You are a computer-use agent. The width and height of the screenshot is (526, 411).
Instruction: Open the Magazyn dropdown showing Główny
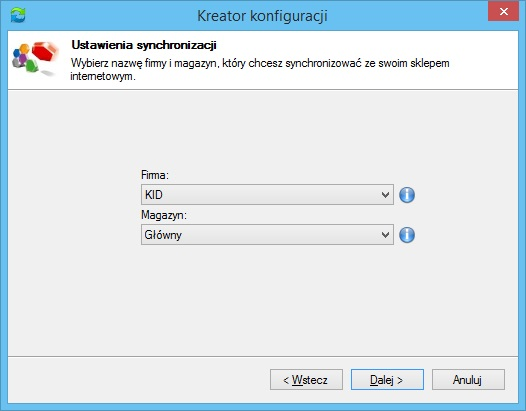(267, 235)
